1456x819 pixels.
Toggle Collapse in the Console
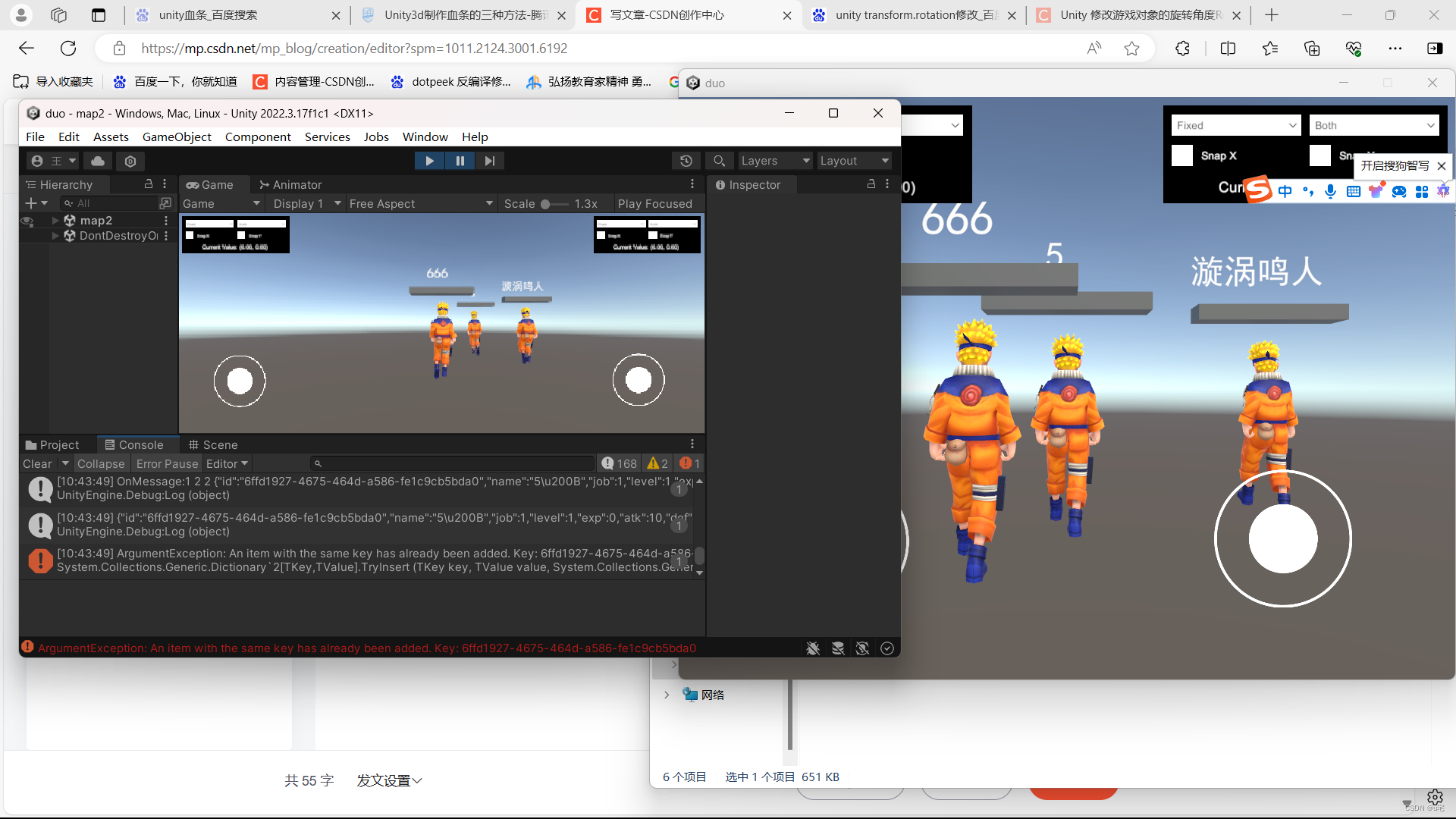tap(101, 463)
